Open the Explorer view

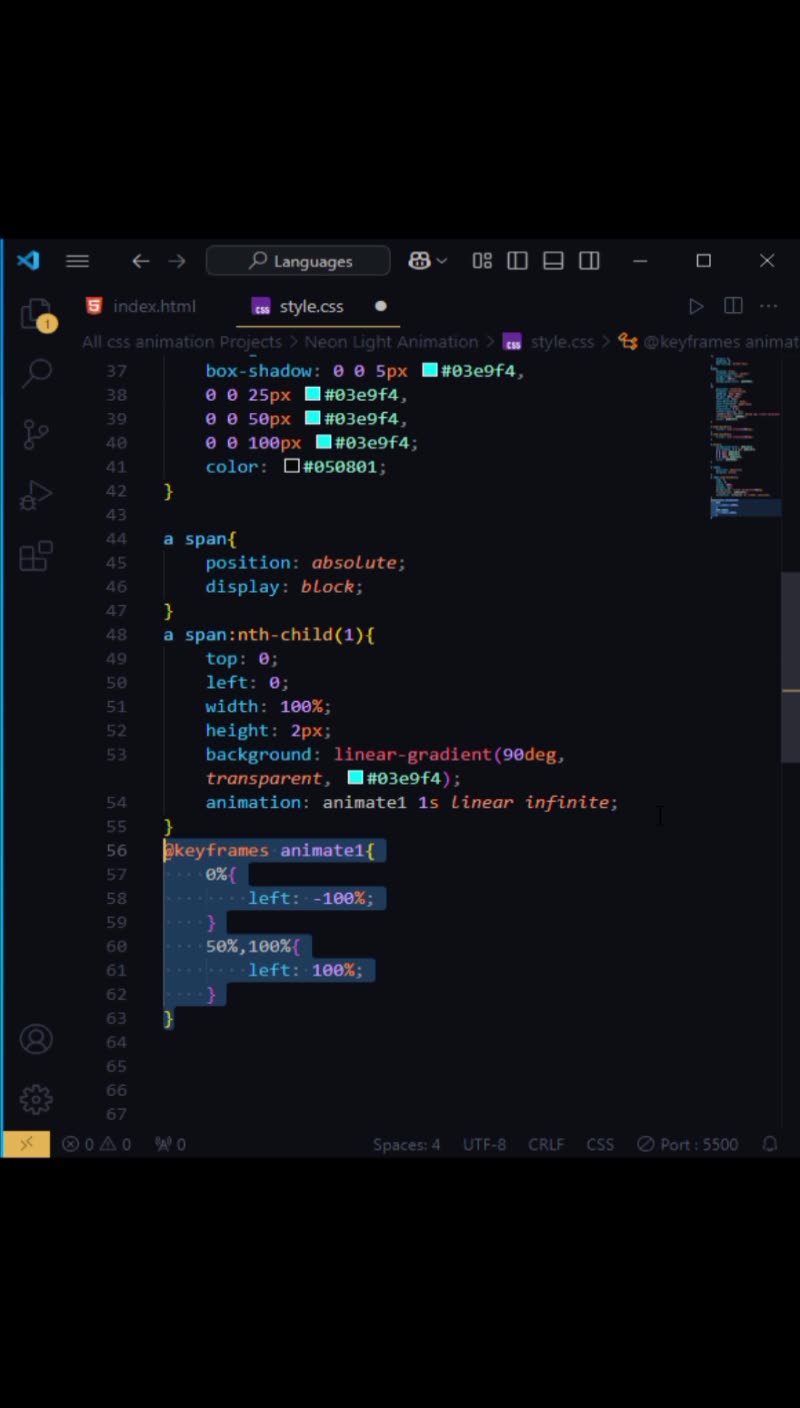coord(36,315)
